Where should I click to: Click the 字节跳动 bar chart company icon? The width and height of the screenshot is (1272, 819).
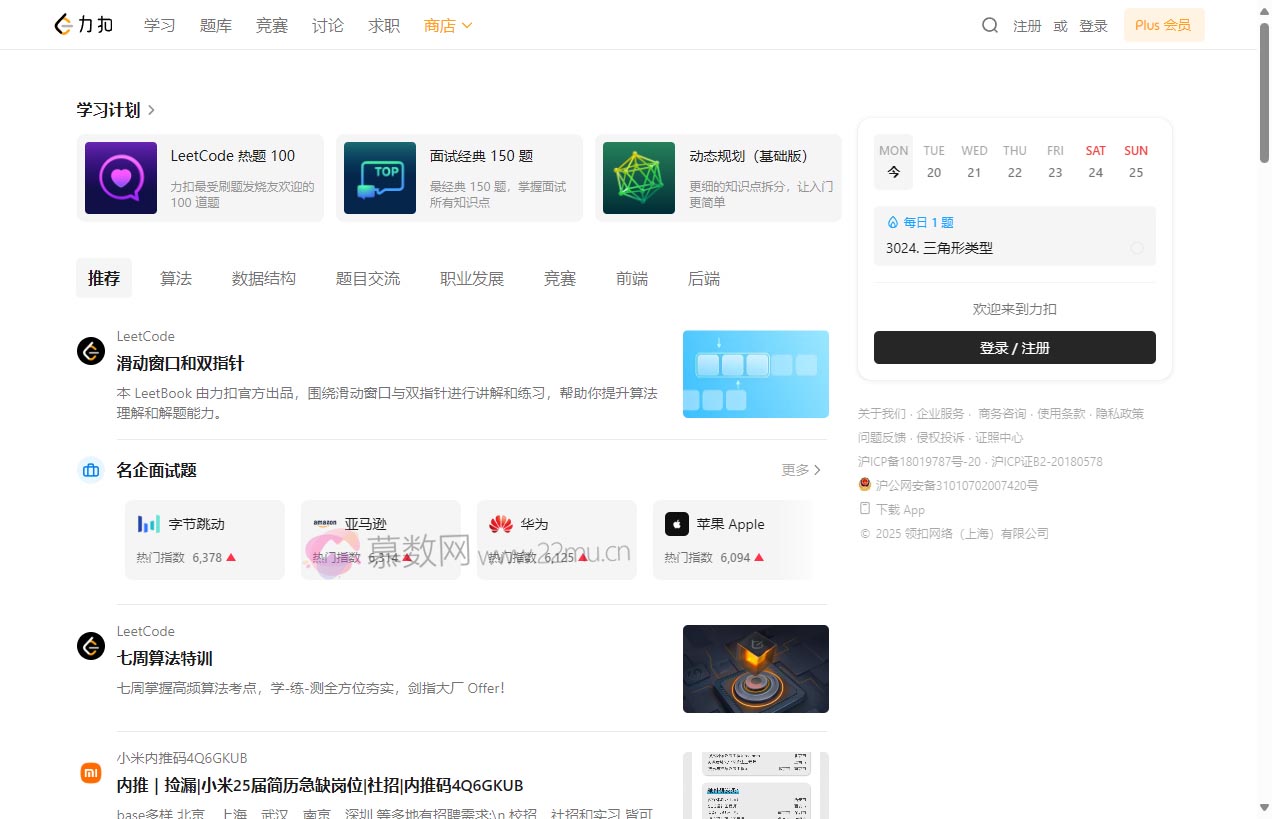tap(148, 523)
